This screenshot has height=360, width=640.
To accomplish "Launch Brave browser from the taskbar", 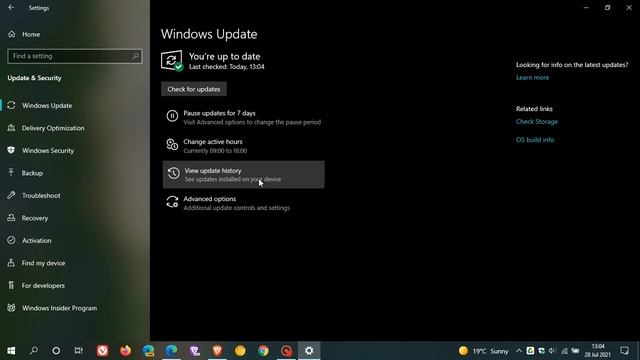I will click(x=217, y=351).
